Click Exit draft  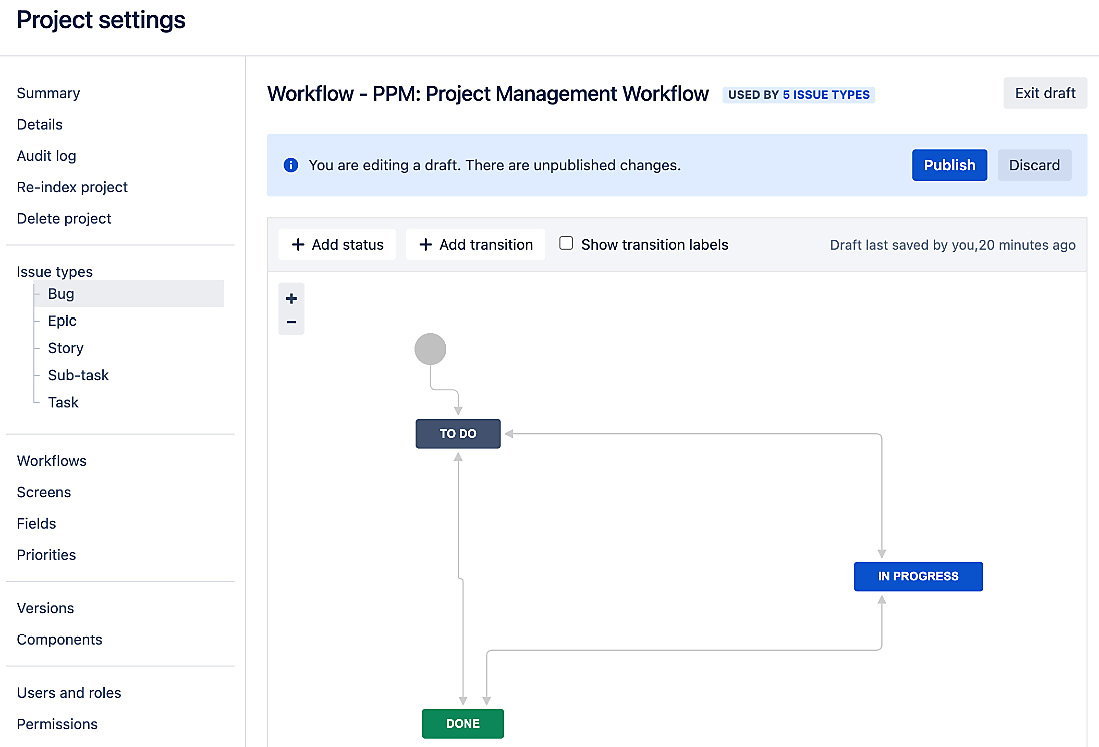pyautogui.click(x=1044, y=92)
